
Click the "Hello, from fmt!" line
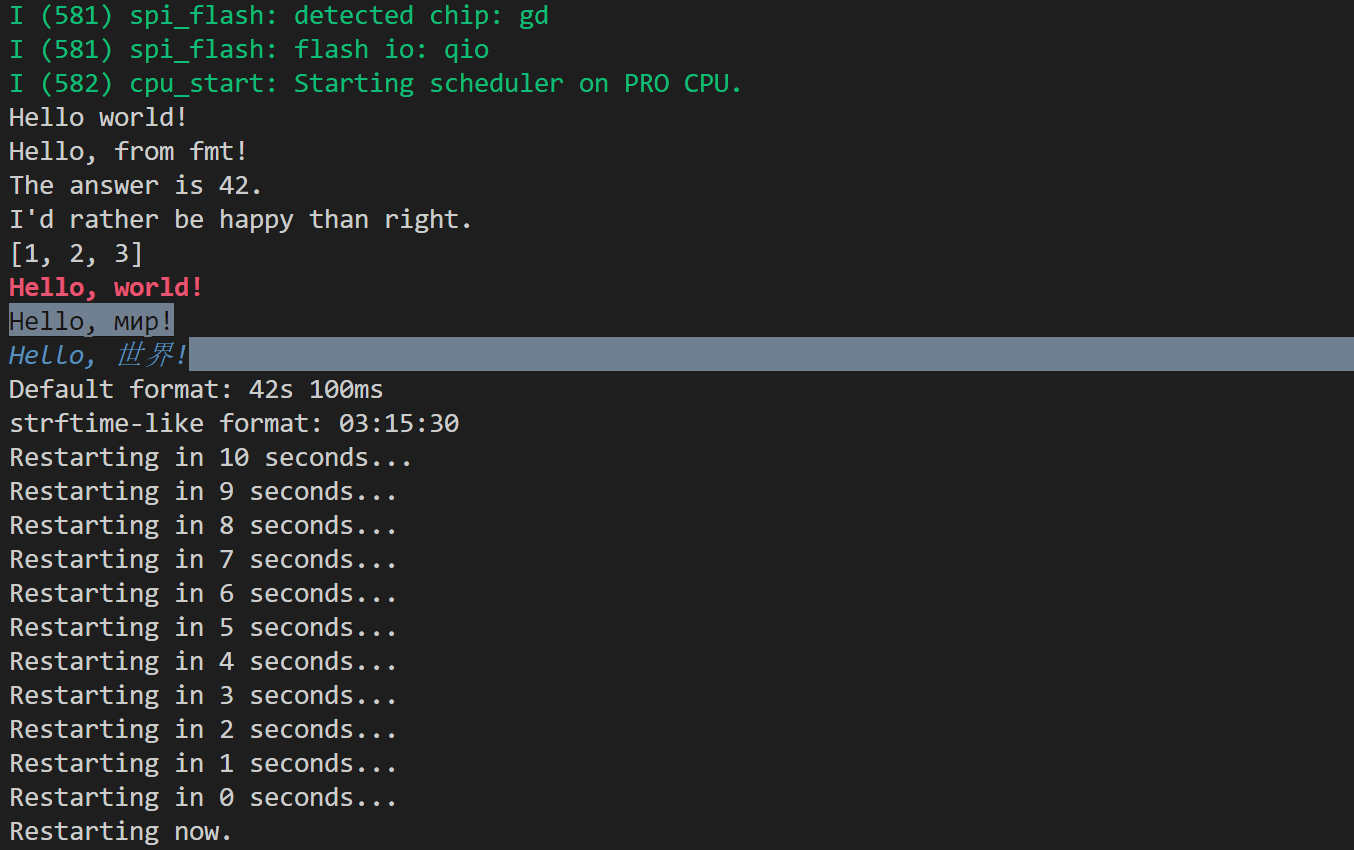coord(128,152)
